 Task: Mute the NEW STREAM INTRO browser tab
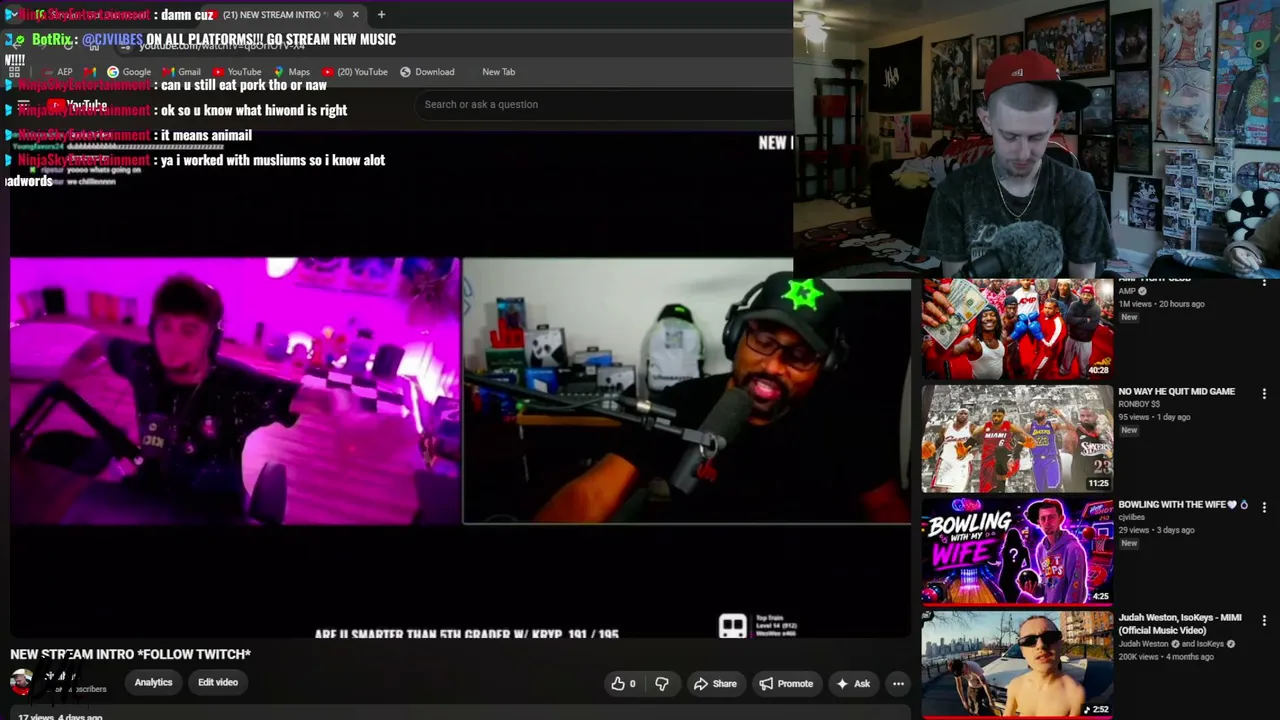click(338, 15)
